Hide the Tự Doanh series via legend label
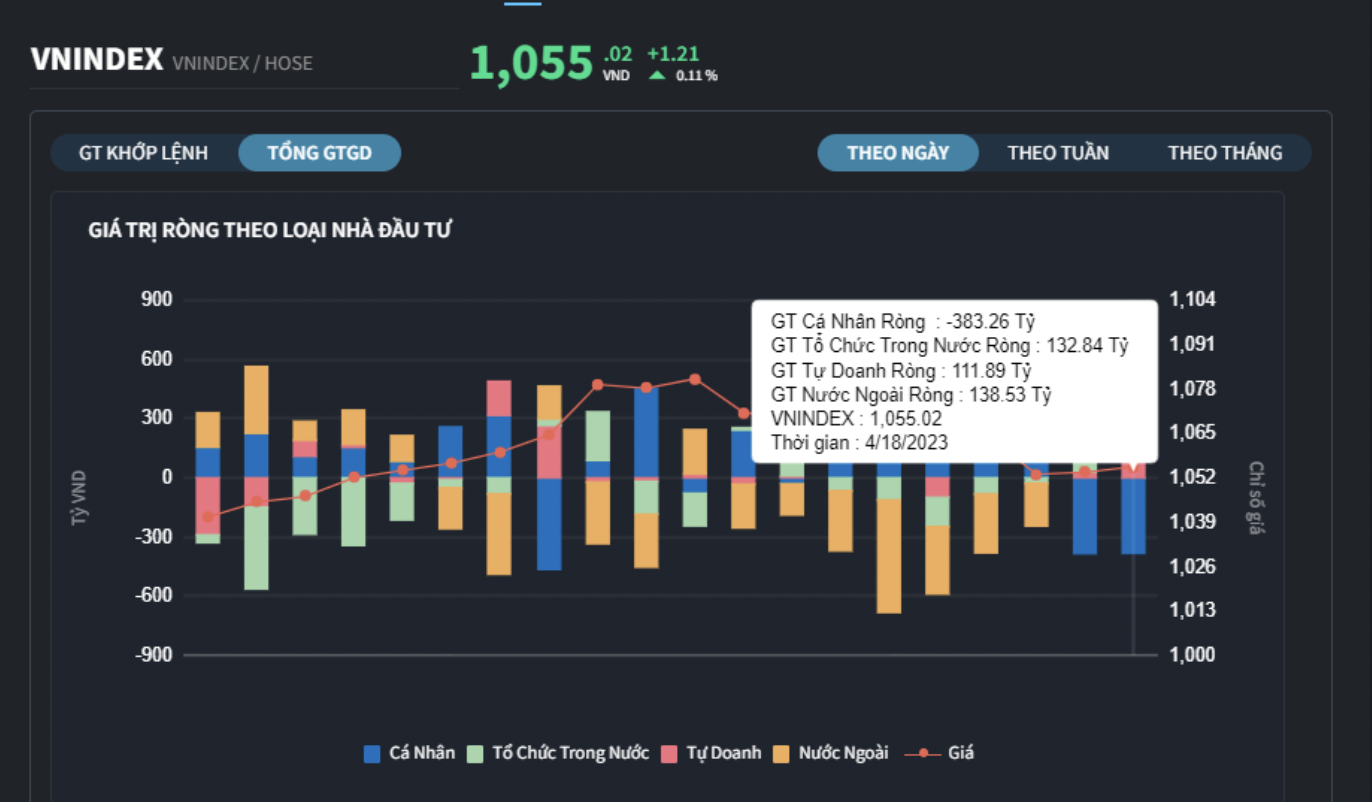This screenshot has width=1372, height=802. coord(723,753)
